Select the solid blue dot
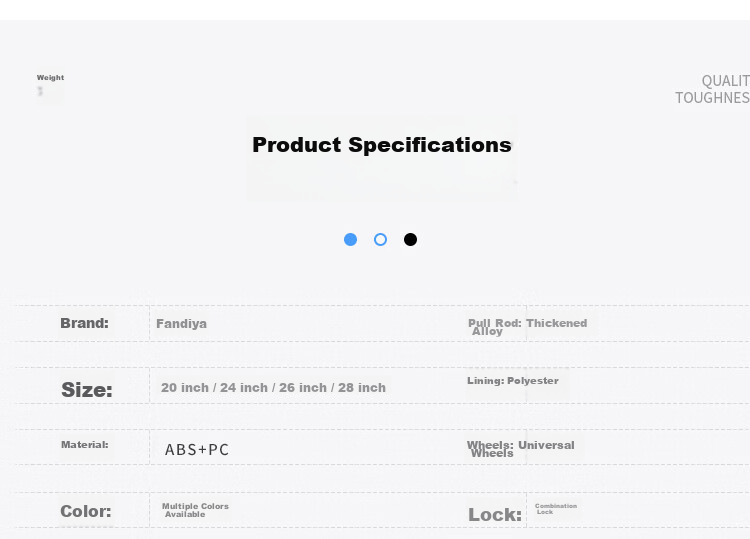The image size is (750, 539). 351,240
